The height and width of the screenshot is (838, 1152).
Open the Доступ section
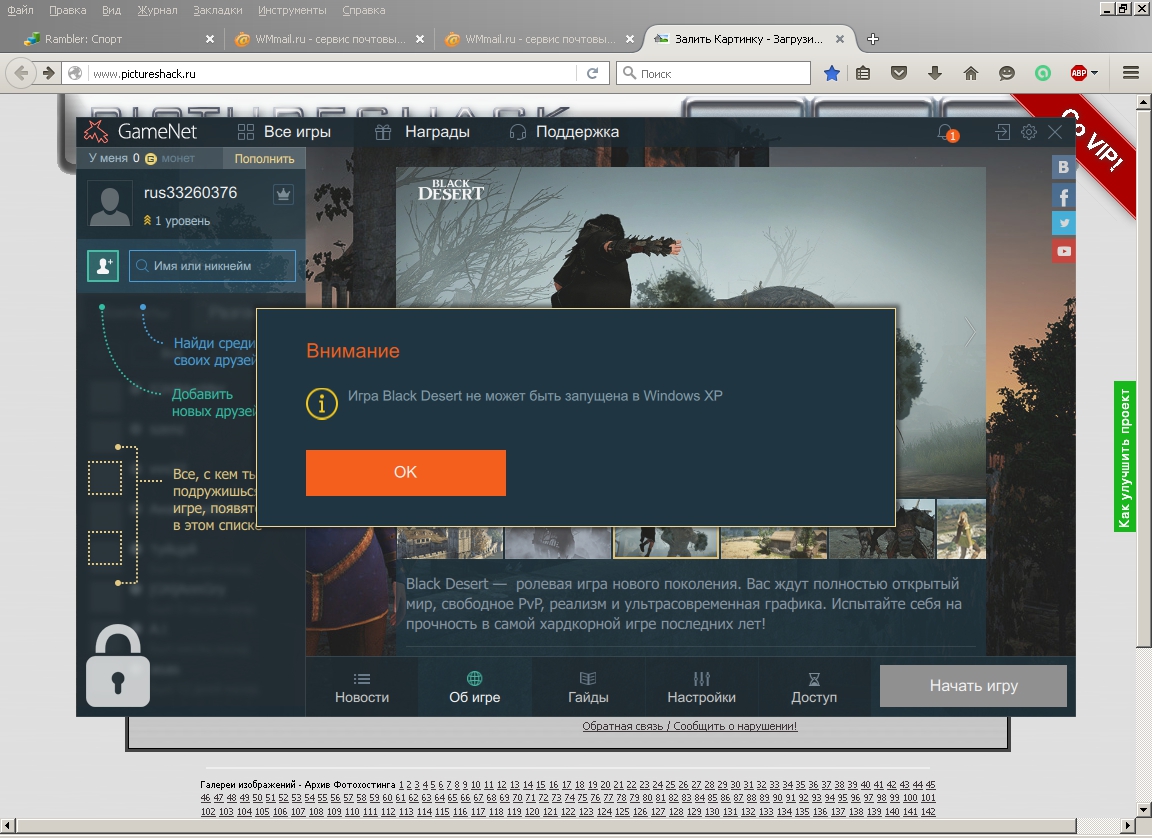point(814,687)
